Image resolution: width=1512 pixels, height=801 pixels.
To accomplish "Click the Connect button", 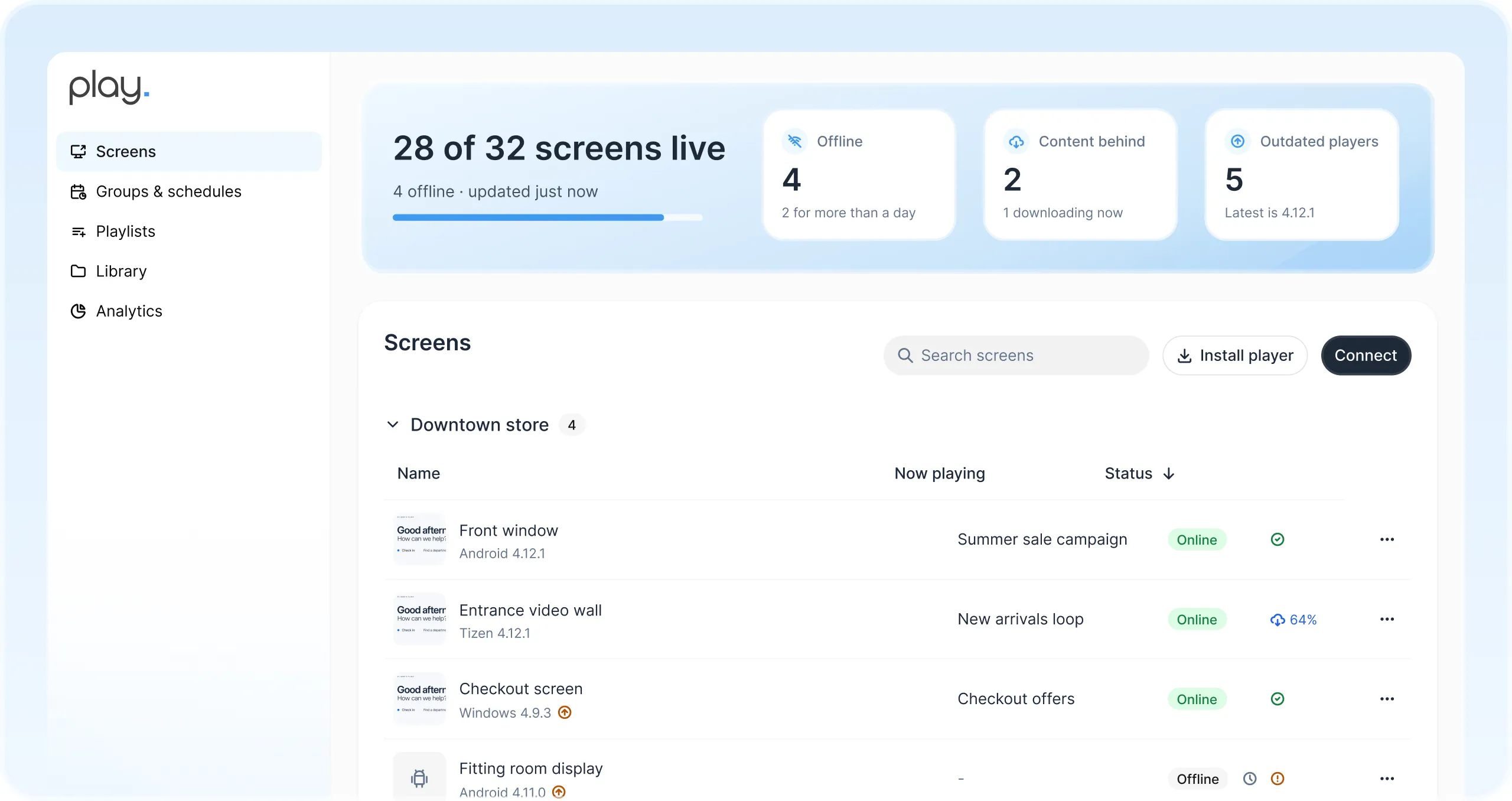I will [x=1366, y=356].
